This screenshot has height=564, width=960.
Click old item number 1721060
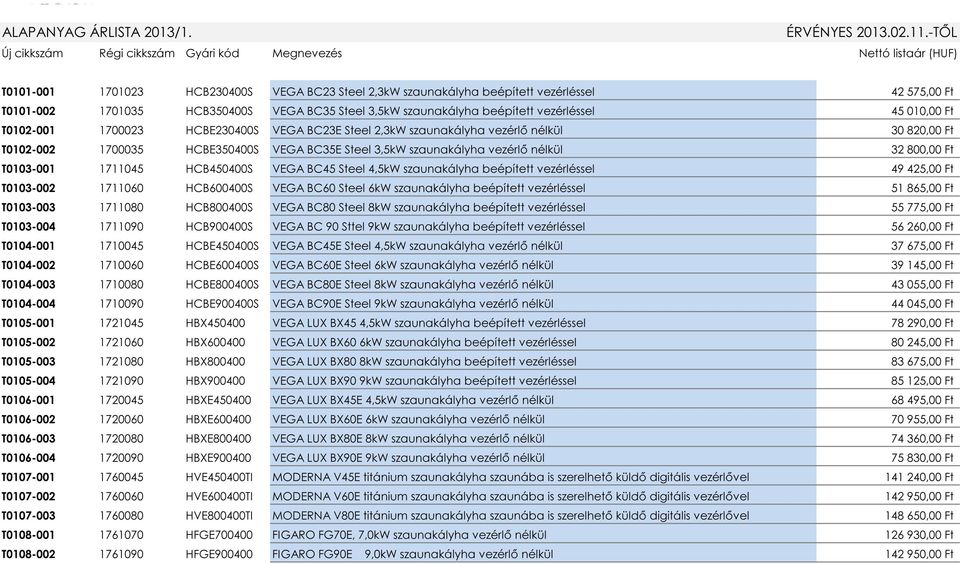pyautogui.click(x=121, y=342)
